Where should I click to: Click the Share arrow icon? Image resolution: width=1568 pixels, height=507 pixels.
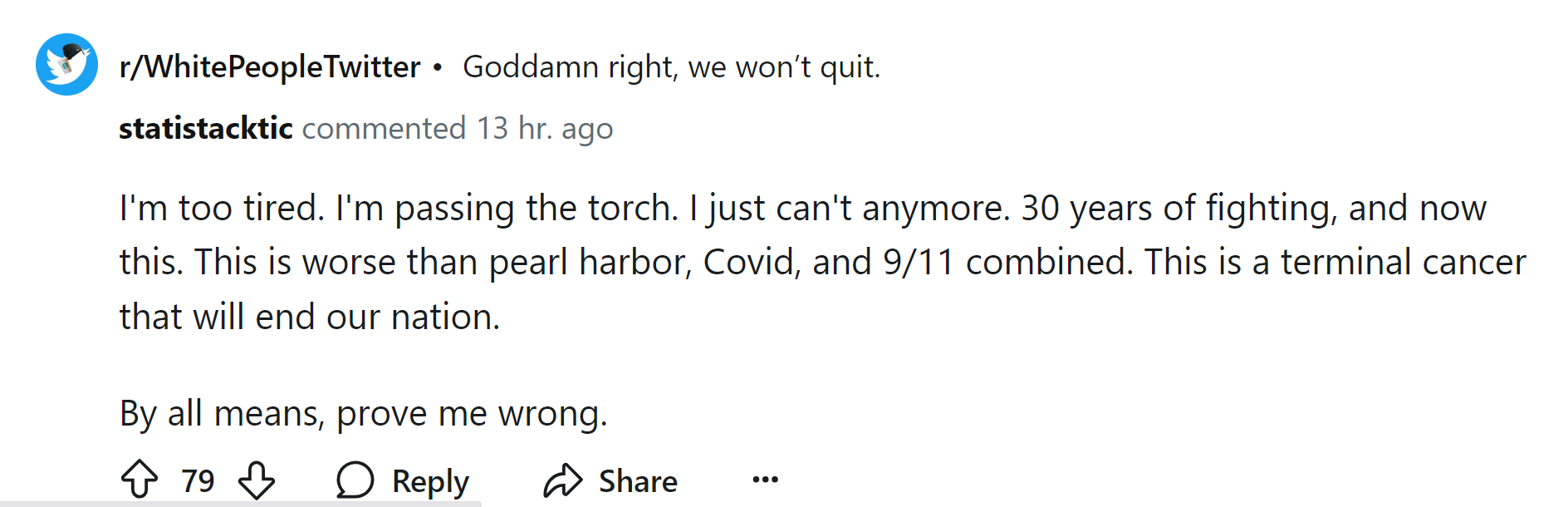(563, 480)
